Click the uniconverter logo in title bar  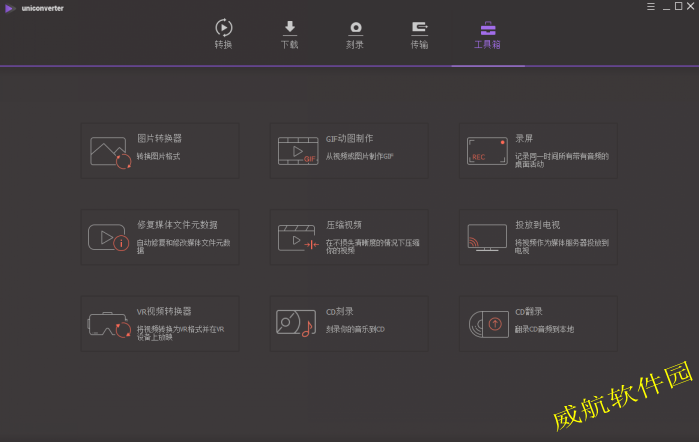[10, 7]
